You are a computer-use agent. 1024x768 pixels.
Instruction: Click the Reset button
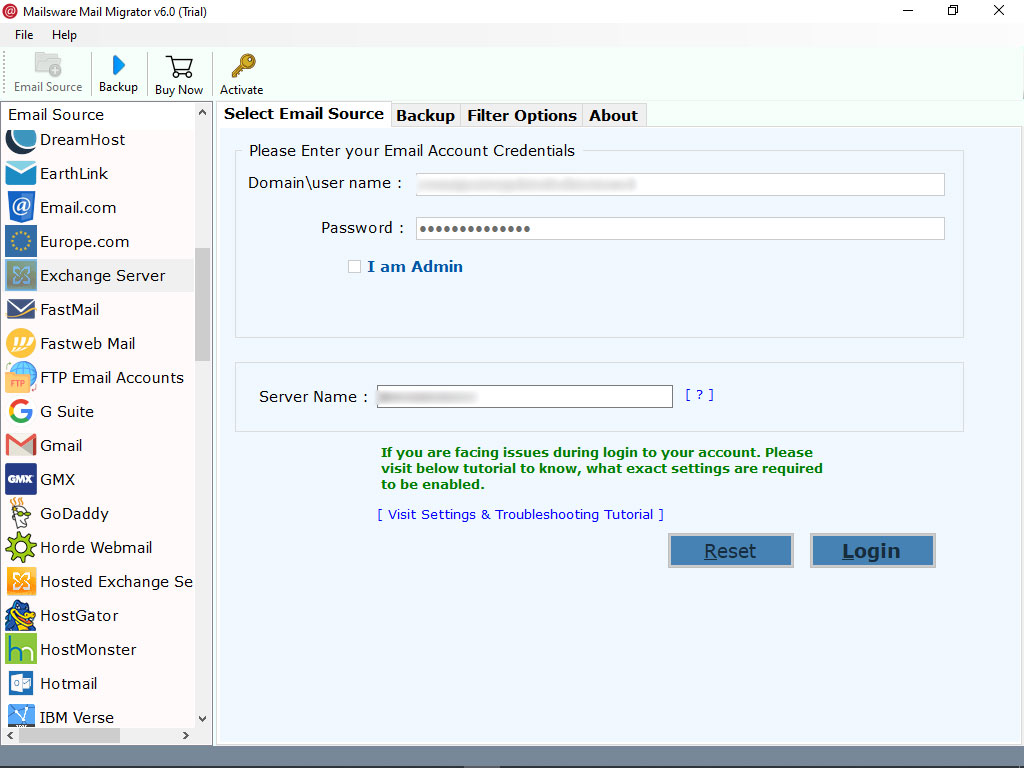tap(731, 551)
